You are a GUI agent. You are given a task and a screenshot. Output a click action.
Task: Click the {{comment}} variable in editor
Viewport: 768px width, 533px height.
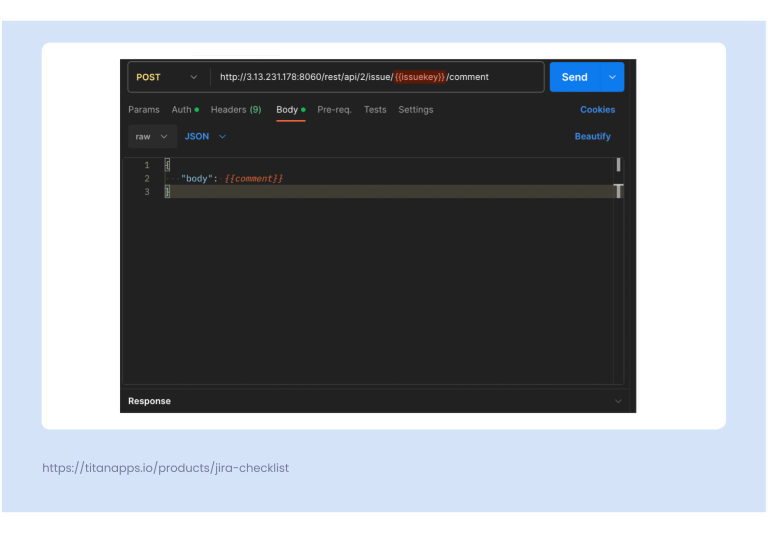(x=254, y=178)
